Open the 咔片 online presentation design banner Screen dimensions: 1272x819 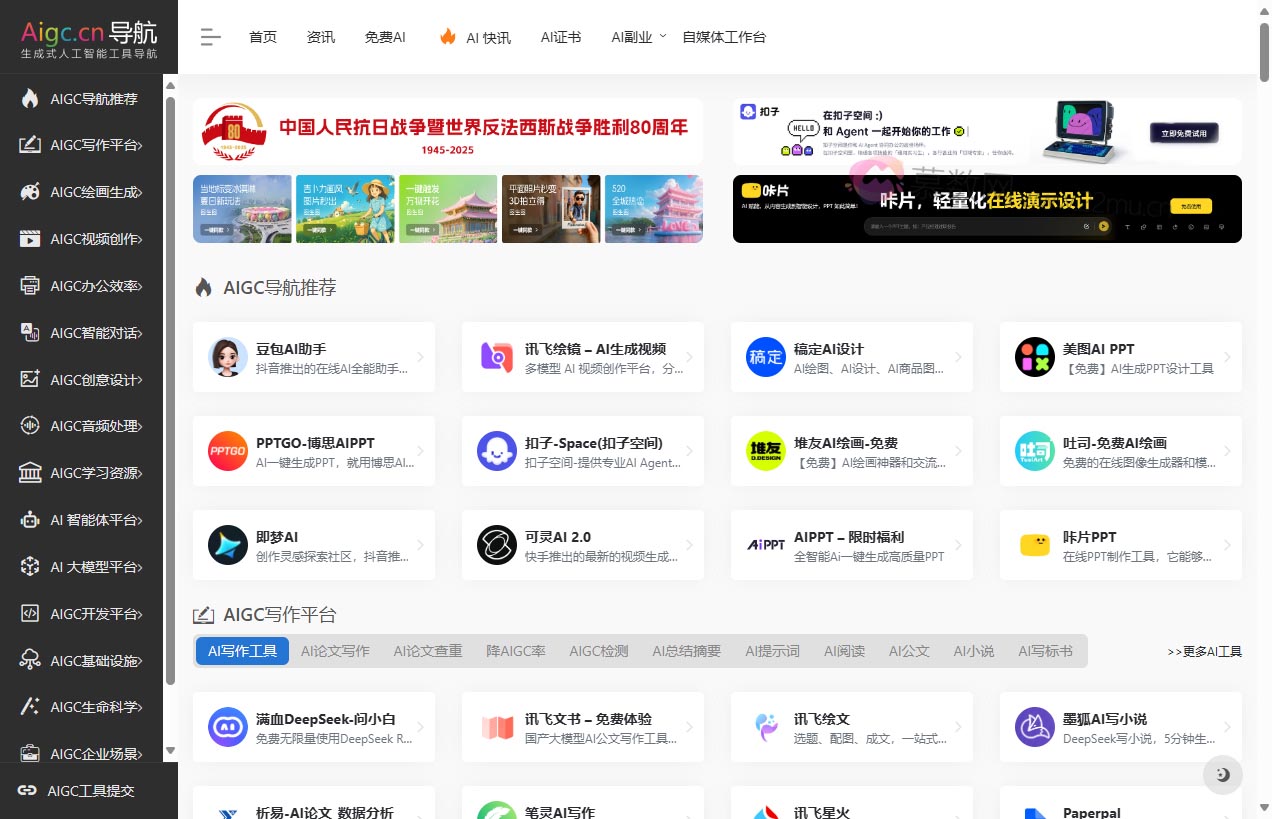[988, 209]
